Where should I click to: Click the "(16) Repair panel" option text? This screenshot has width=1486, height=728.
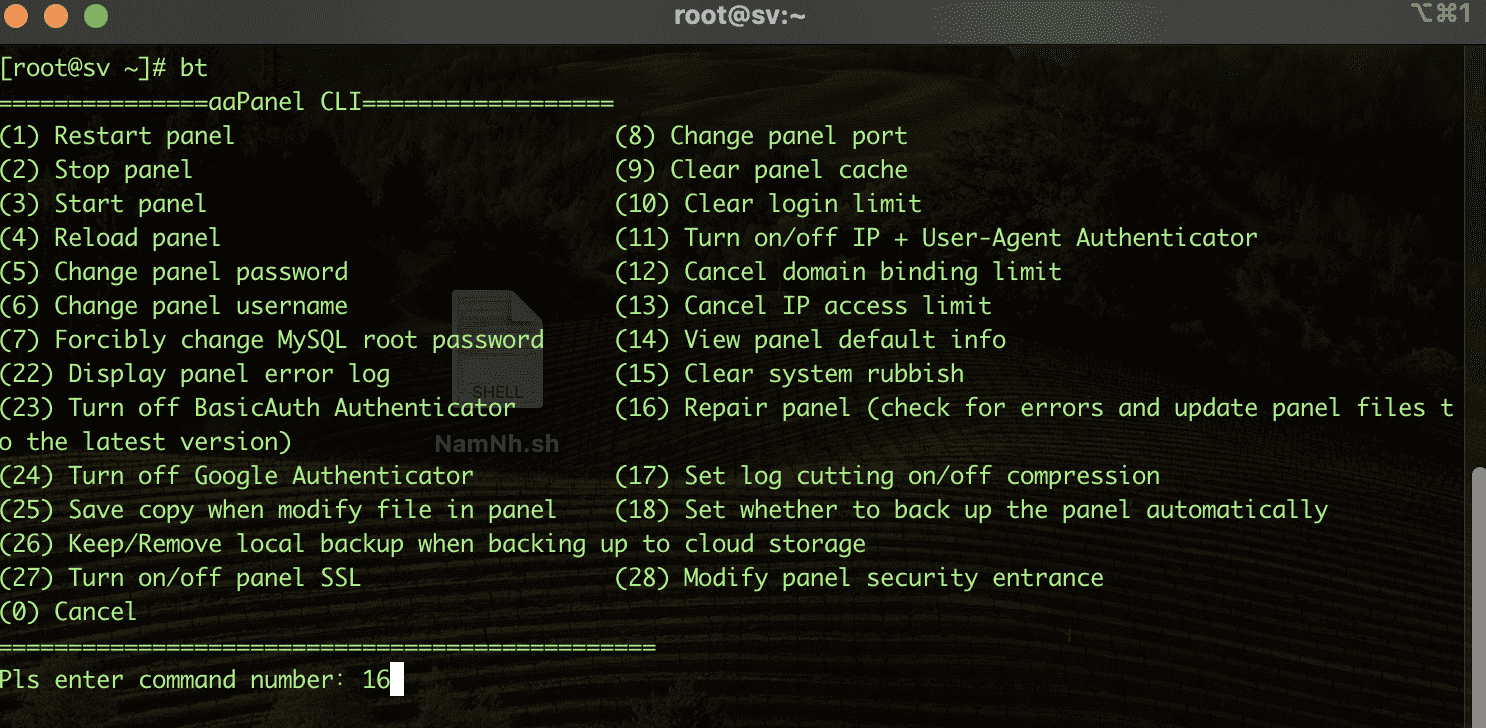click(733, 408)
